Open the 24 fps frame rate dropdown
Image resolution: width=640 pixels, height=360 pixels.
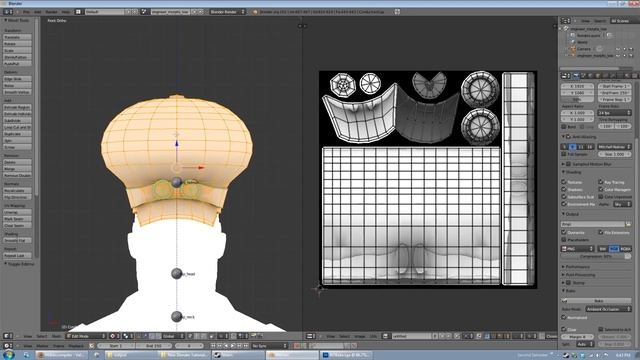pyautogui.click(x=614, y=113)
